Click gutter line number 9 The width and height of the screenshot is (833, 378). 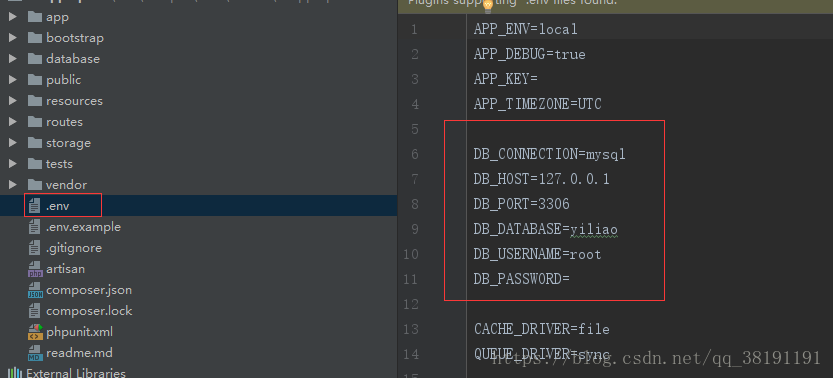click(415, 229)
